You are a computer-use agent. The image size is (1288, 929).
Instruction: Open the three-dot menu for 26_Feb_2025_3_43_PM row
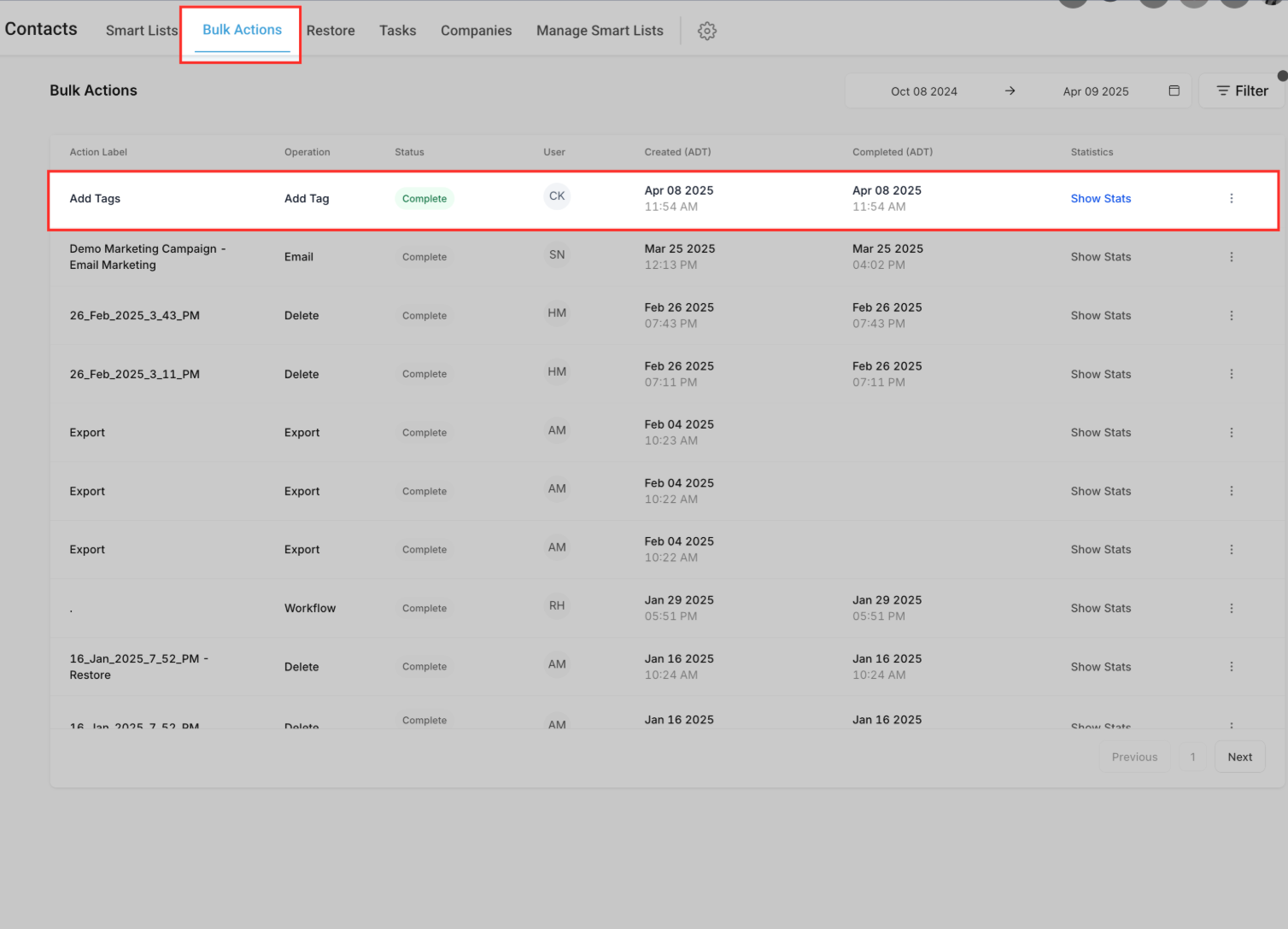coord(1231,315)
